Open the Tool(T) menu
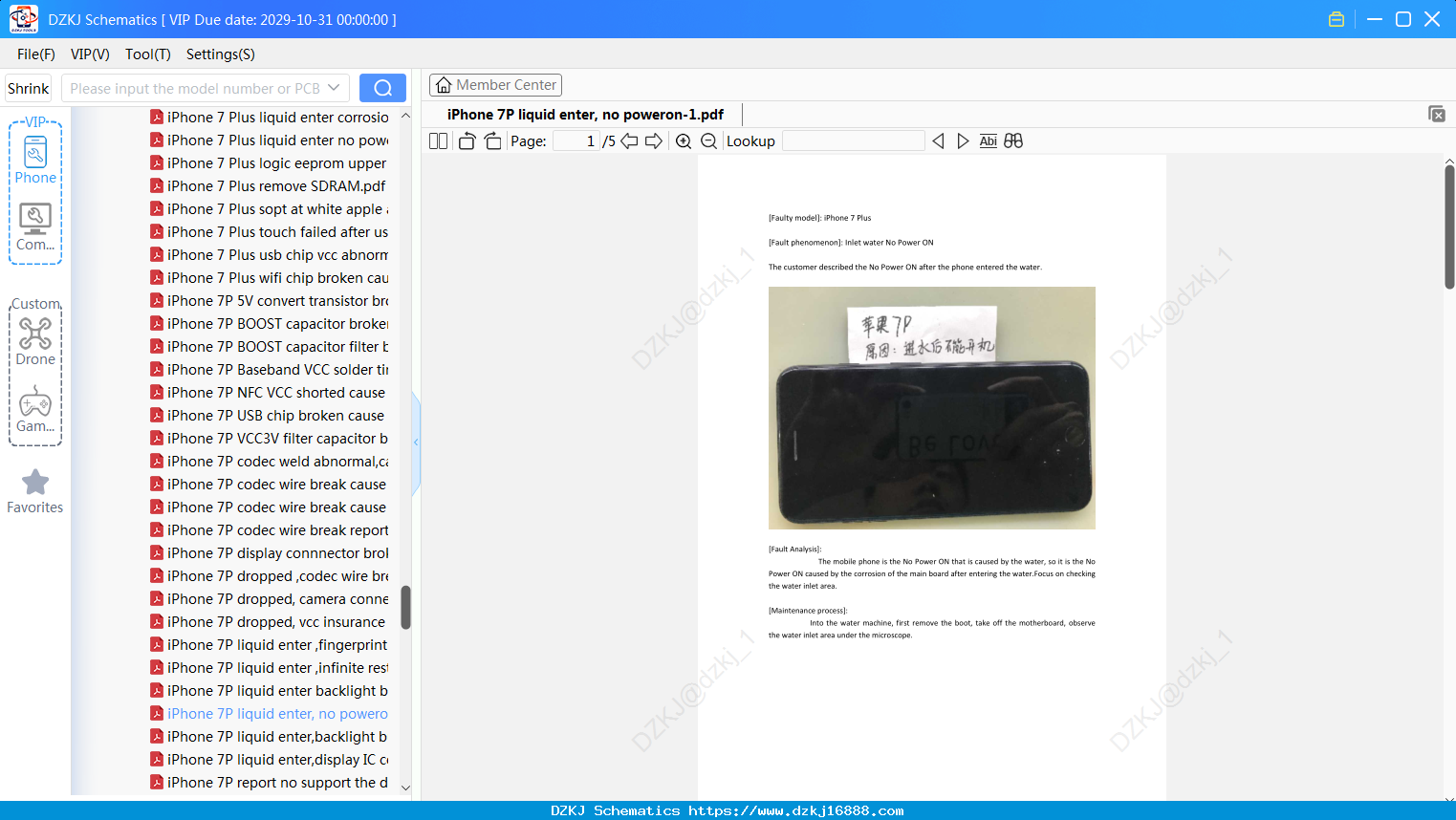The image size is (1456, 820). pos(148,54)
